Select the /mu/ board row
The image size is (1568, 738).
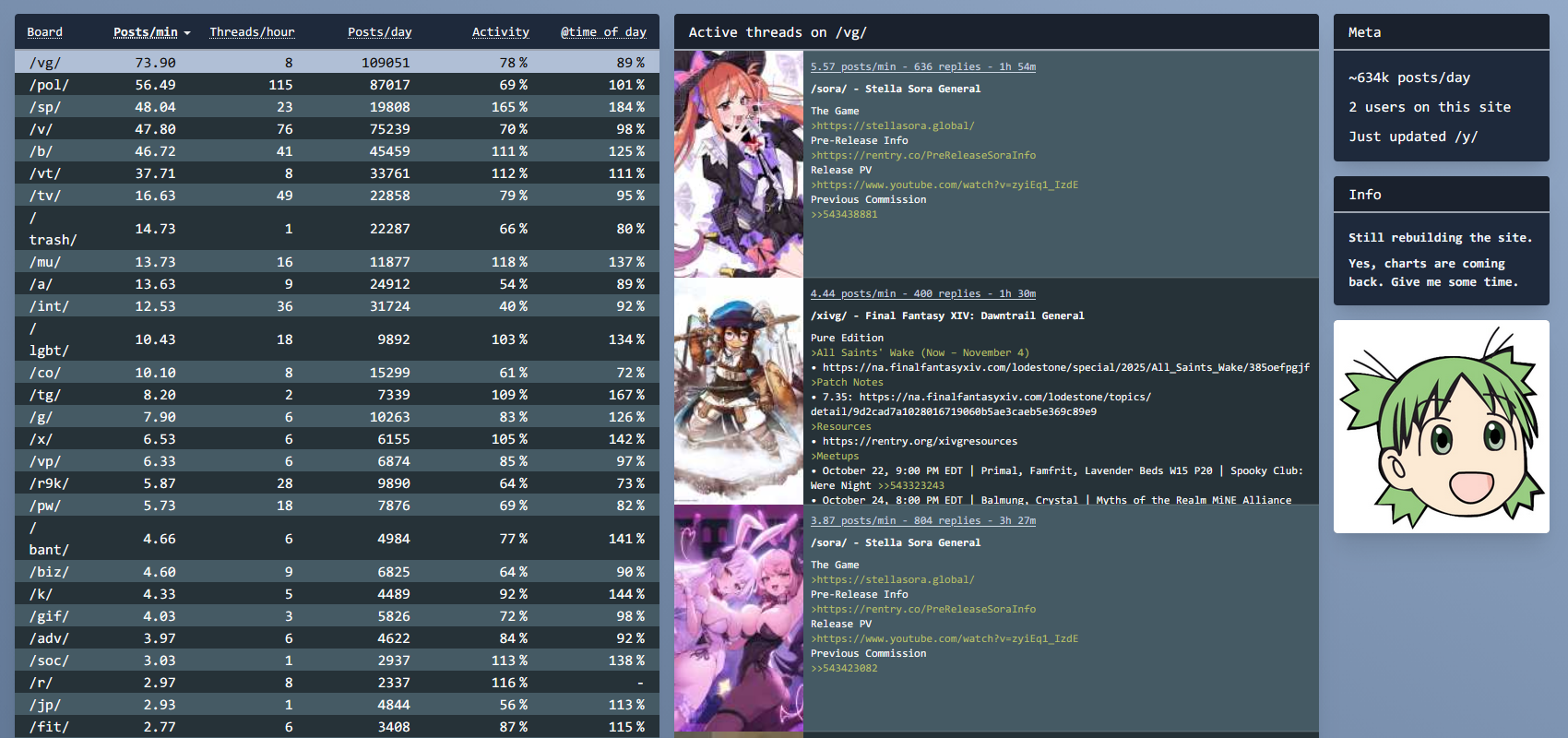(x=337, y=262)
